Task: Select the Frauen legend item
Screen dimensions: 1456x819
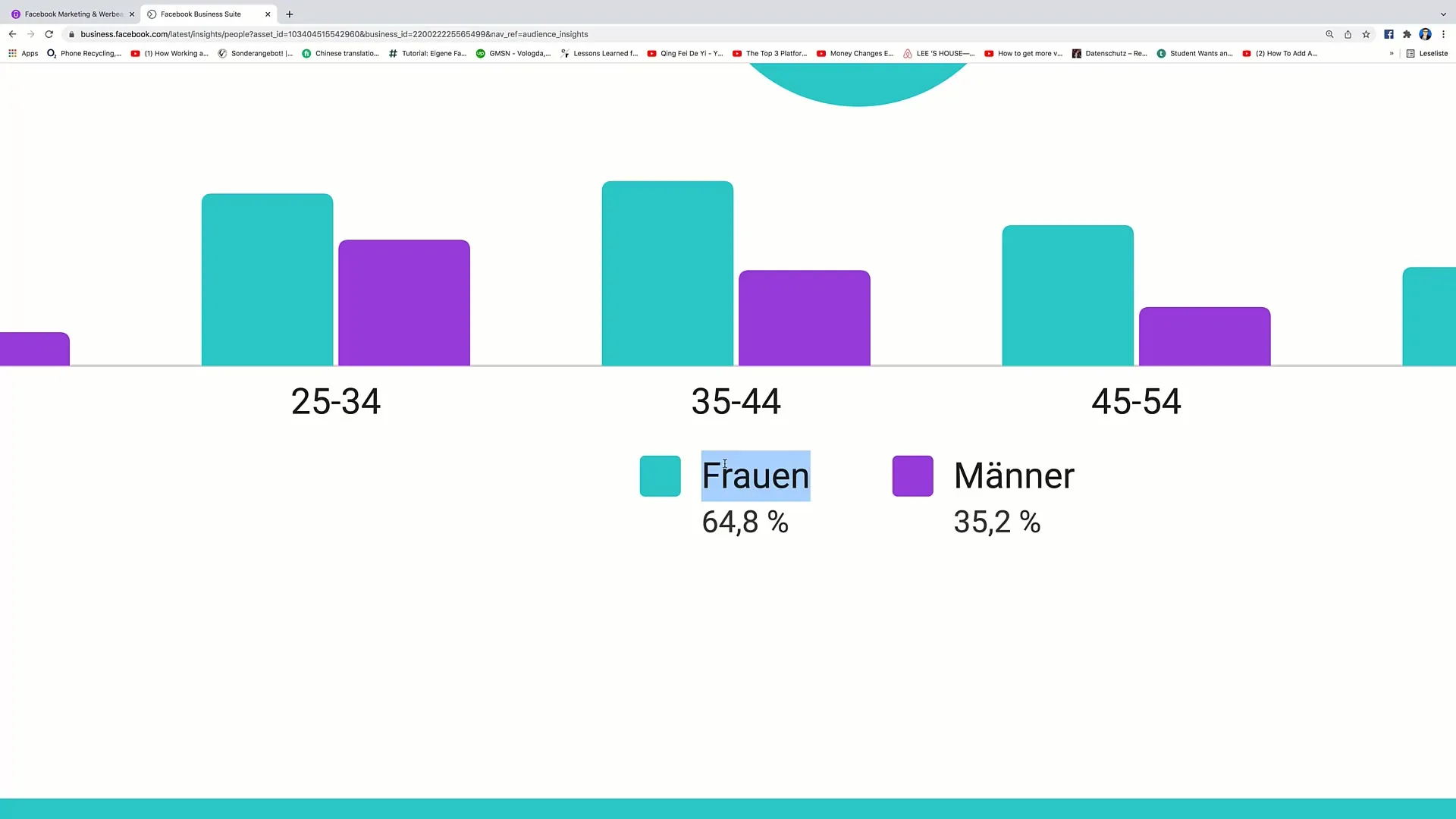Action: tap(755, 475)
